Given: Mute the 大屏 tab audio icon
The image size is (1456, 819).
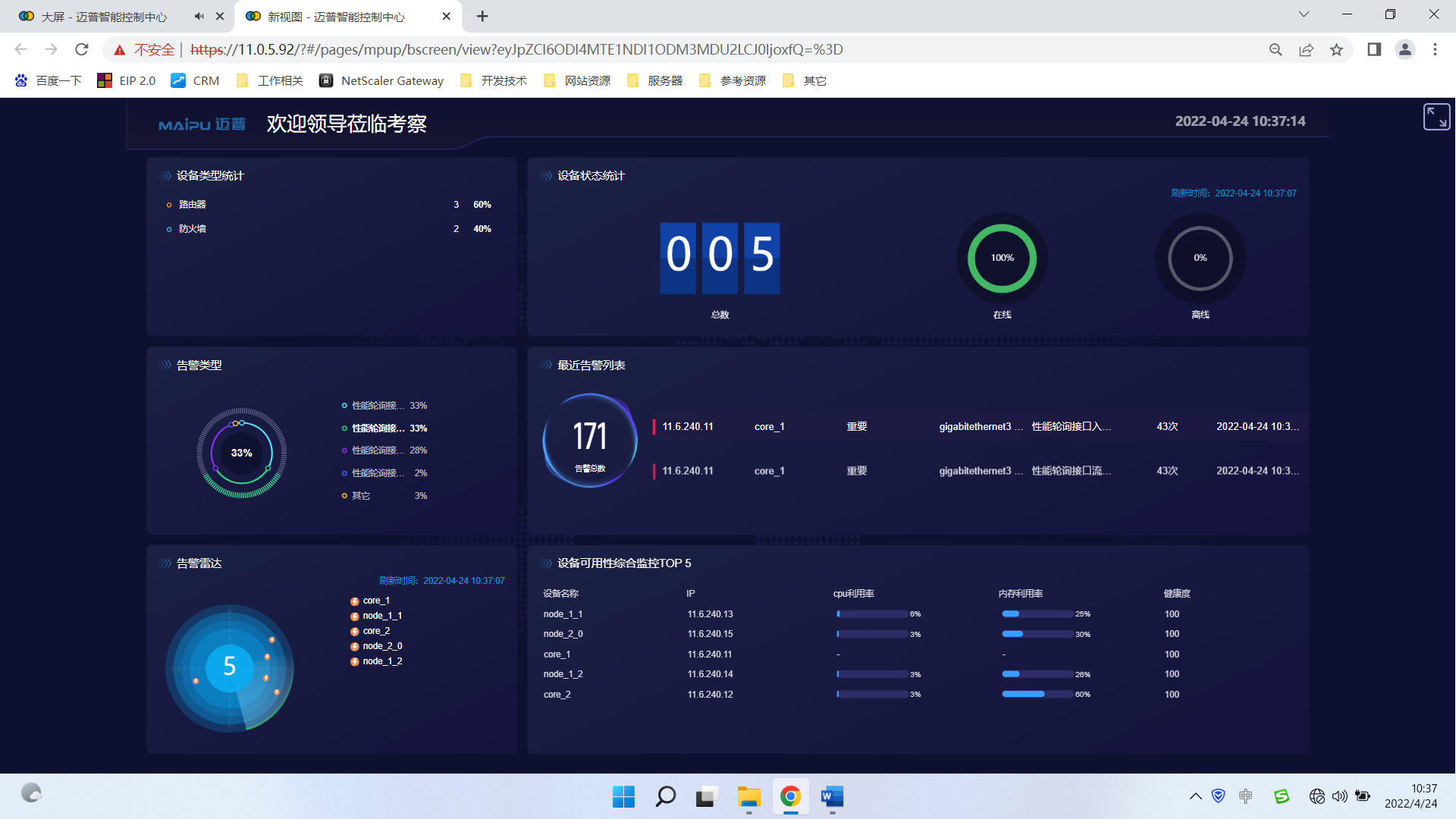Looking at the screenshot, I should point(199,16).
